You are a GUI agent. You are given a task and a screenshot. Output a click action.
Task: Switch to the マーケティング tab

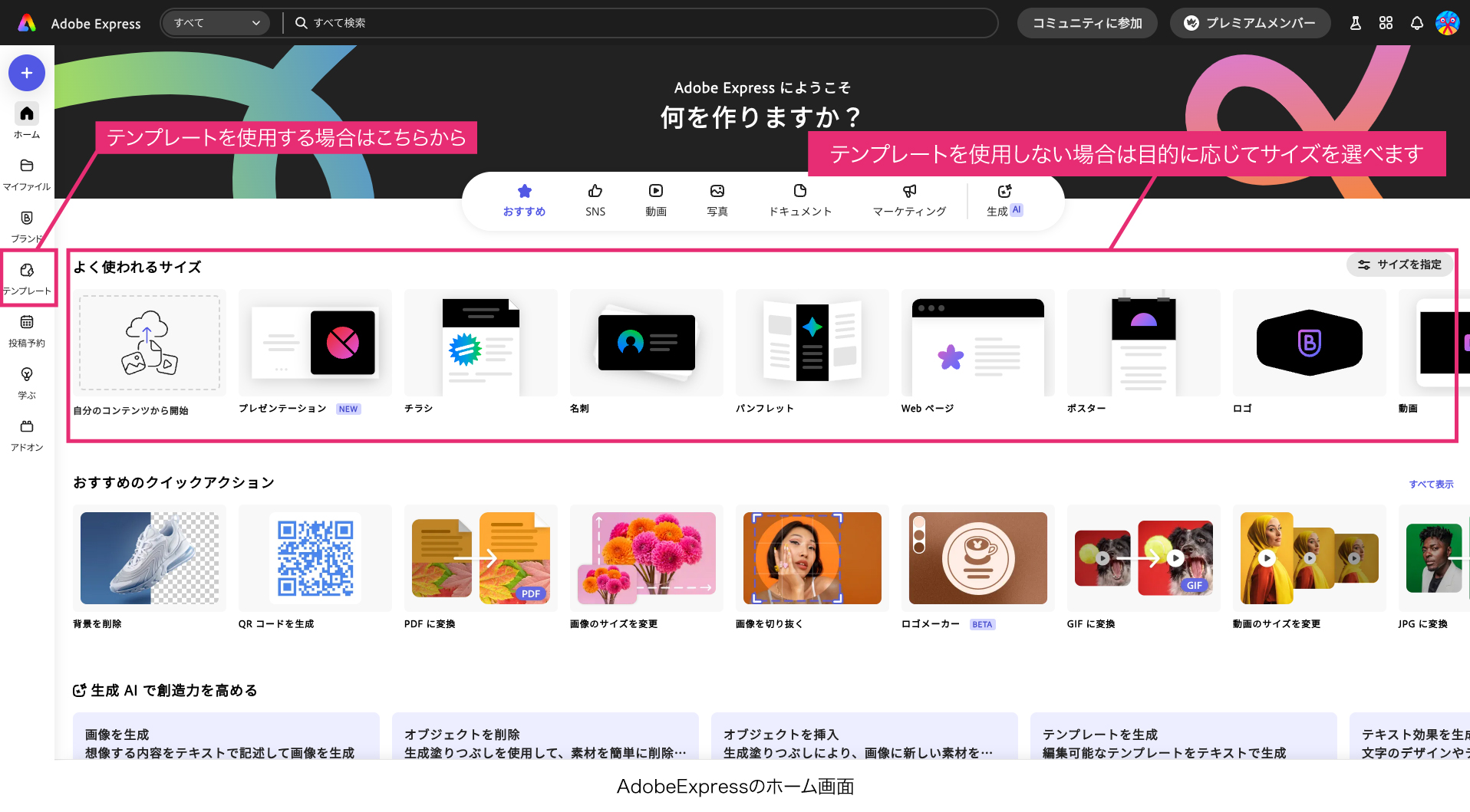coord(909,199)
